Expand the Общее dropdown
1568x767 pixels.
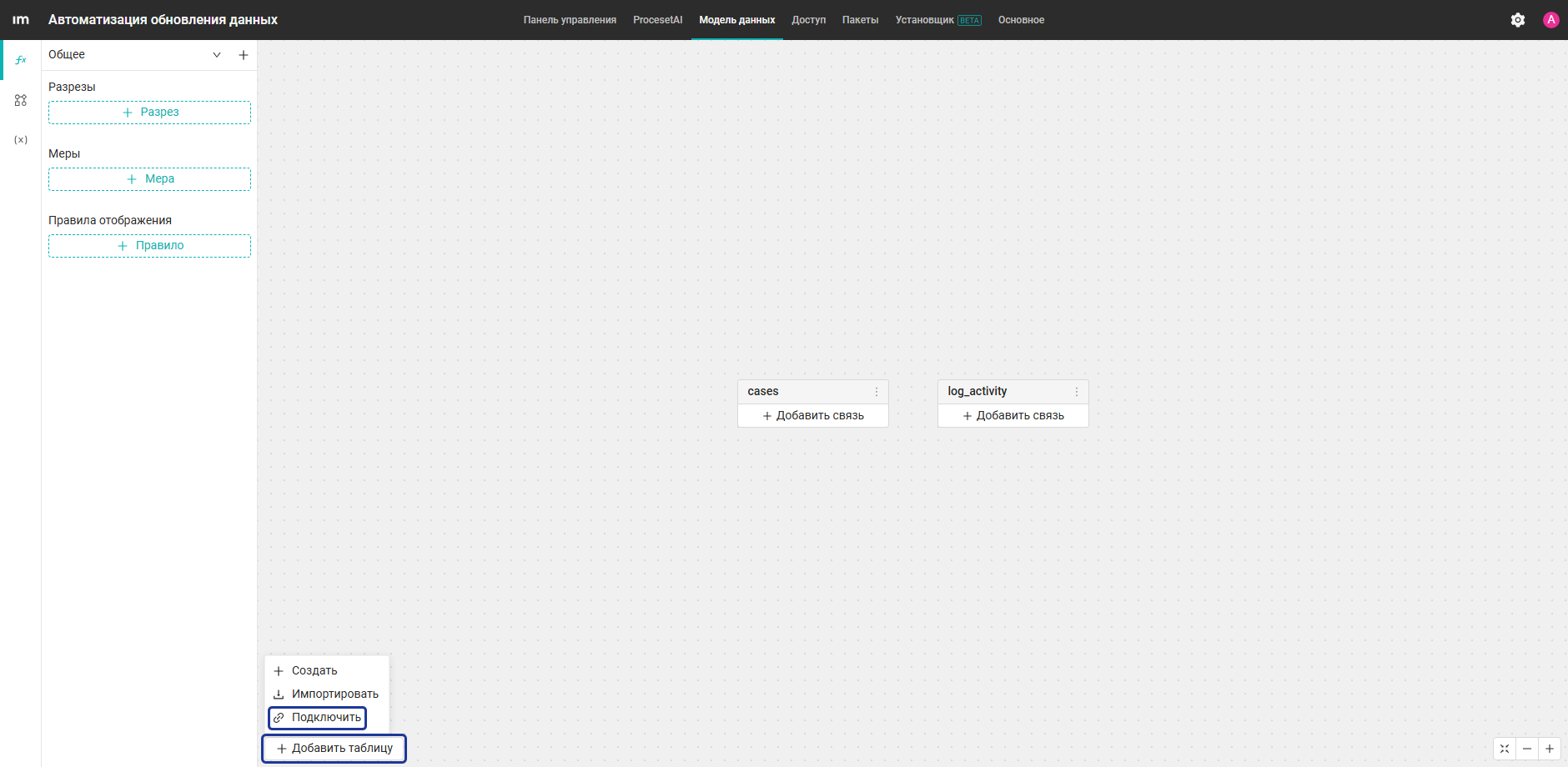coord(217,55)
